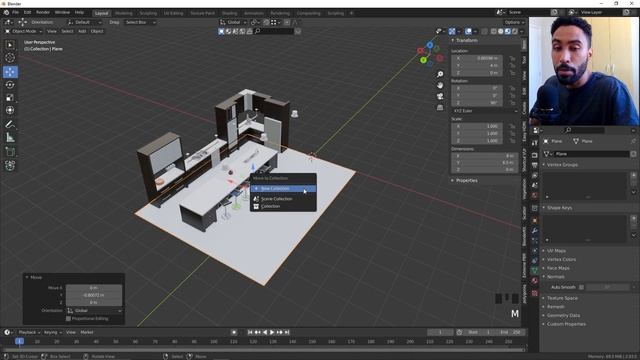Viewport: 640px width, 360px height.
Task: Open the Render menu
Action: (x=43, y=13)
